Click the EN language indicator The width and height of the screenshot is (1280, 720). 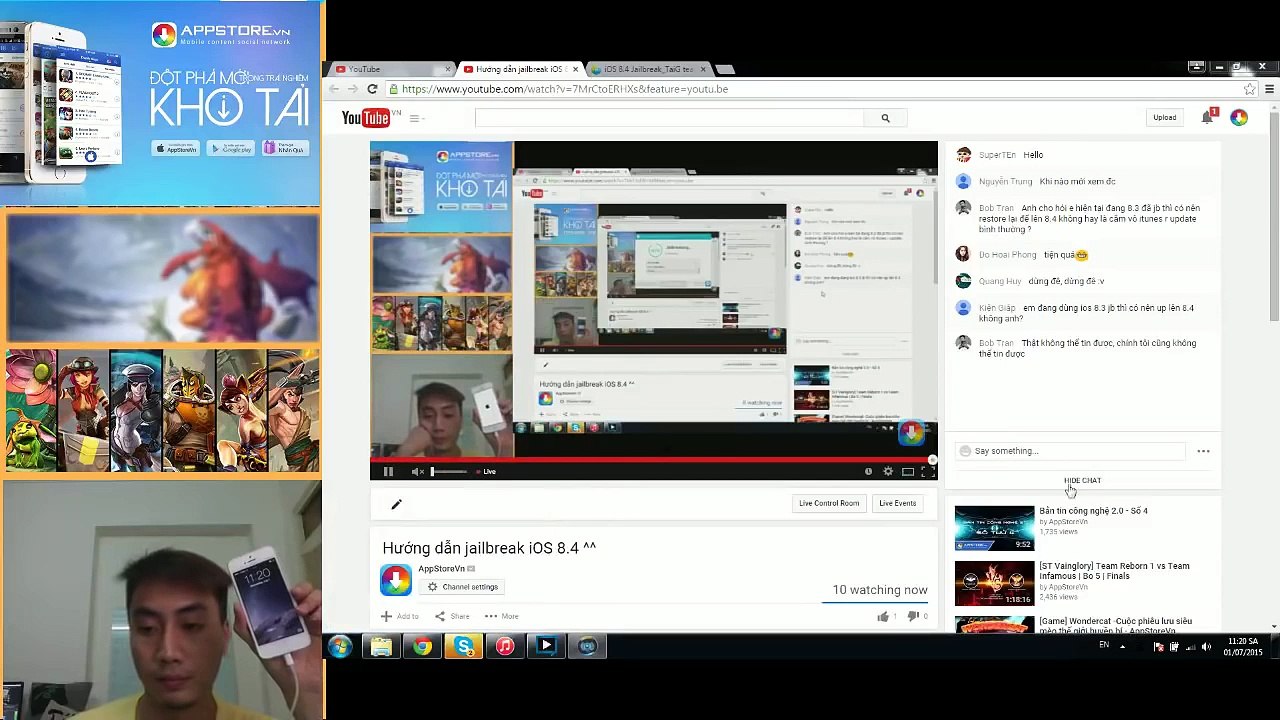(x=1104, y=646)
